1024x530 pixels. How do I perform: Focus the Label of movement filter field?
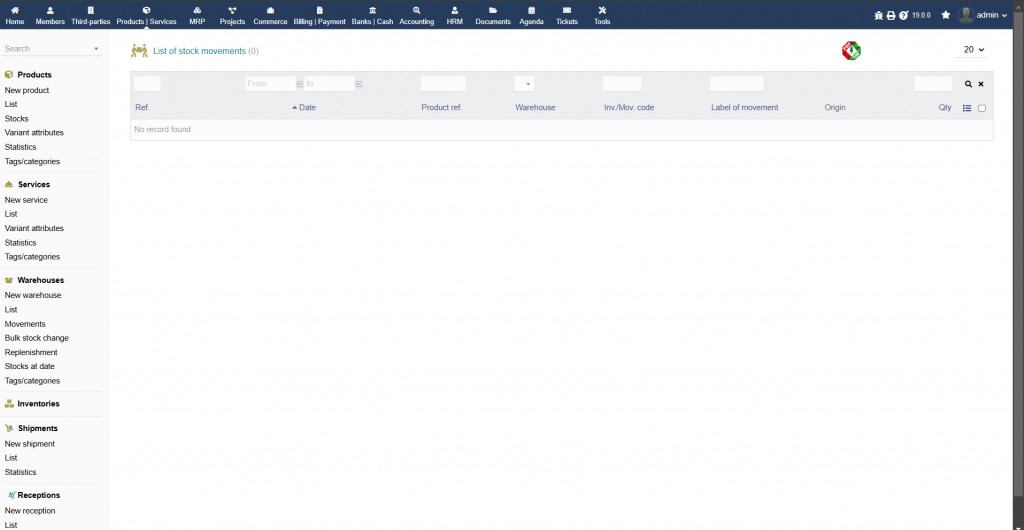[x=737, y=84]
